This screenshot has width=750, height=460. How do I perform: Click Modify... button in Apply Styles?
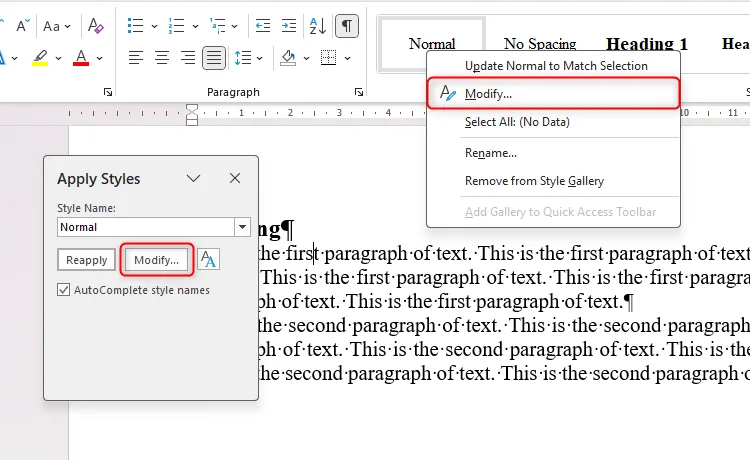point(156,260)
